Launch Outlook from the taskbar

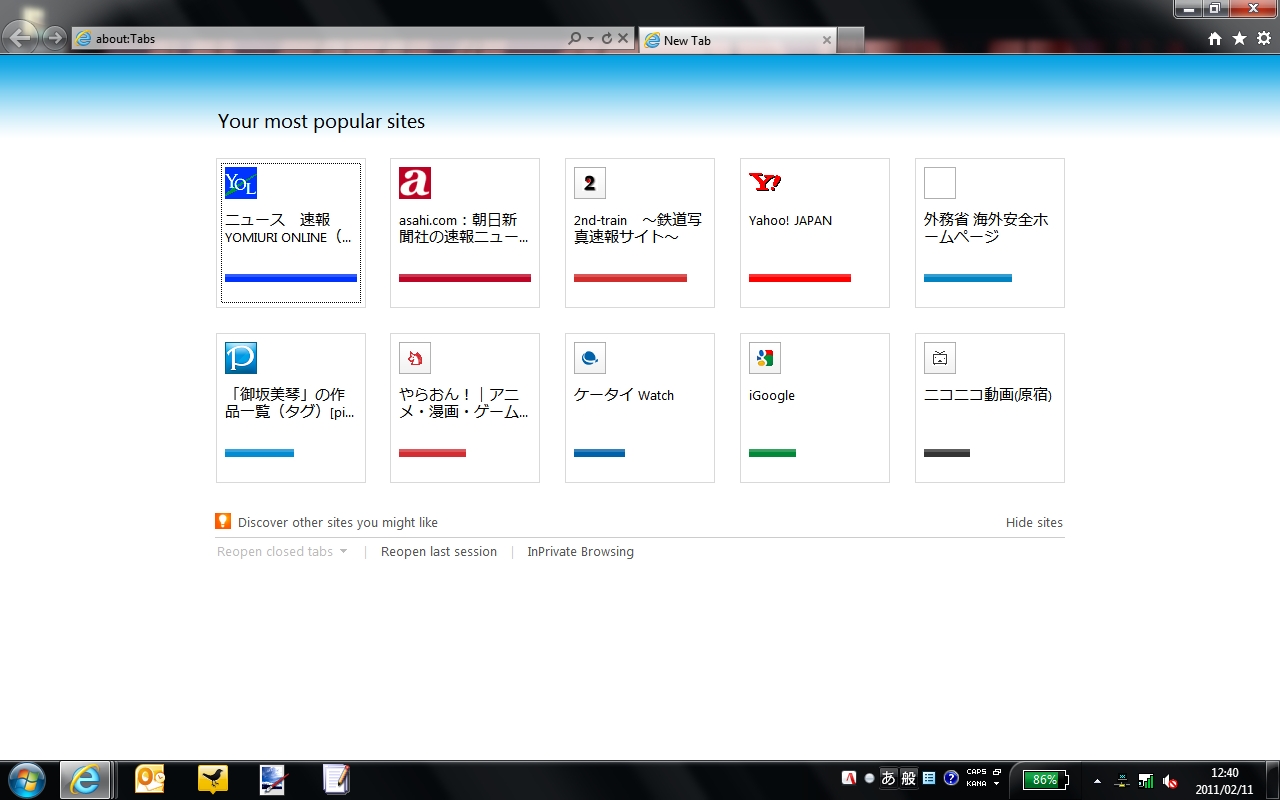point(150,780)
